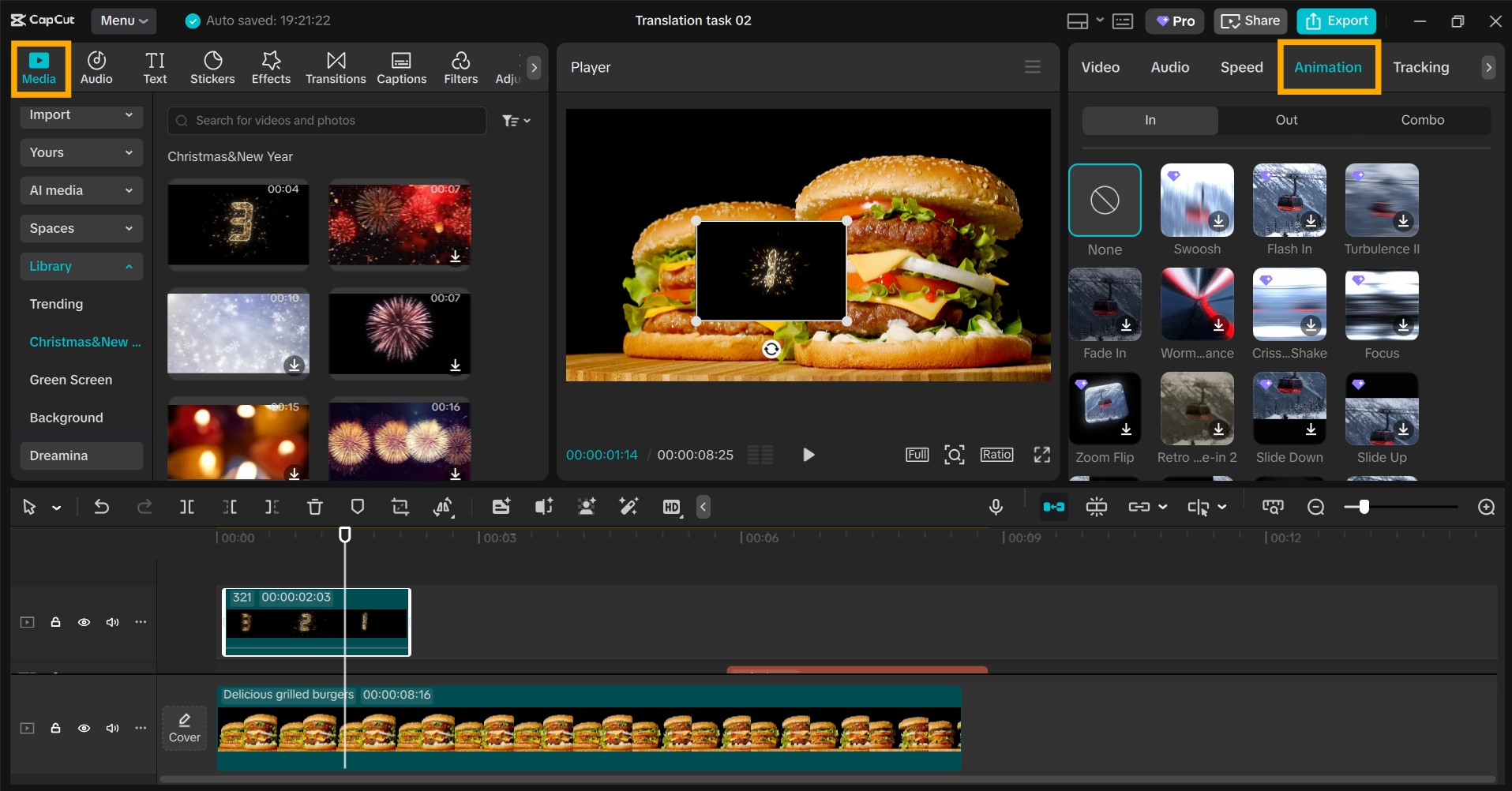Screen dimensions: 1512x791
Task: Click the undo arrow in timeline toolbar
Action: tap(102, 507)
